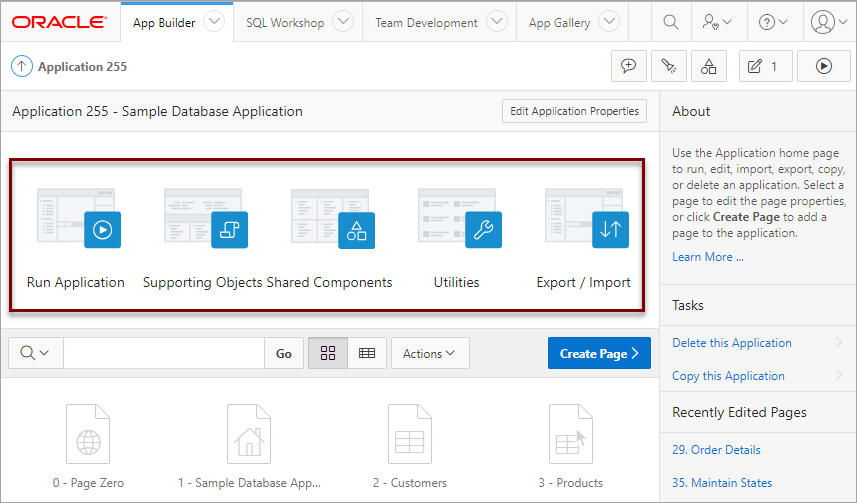This screenshot has height=503, width=857.
Task: Click the Application 255 breadcrumb title
Action: coord(83,67)
